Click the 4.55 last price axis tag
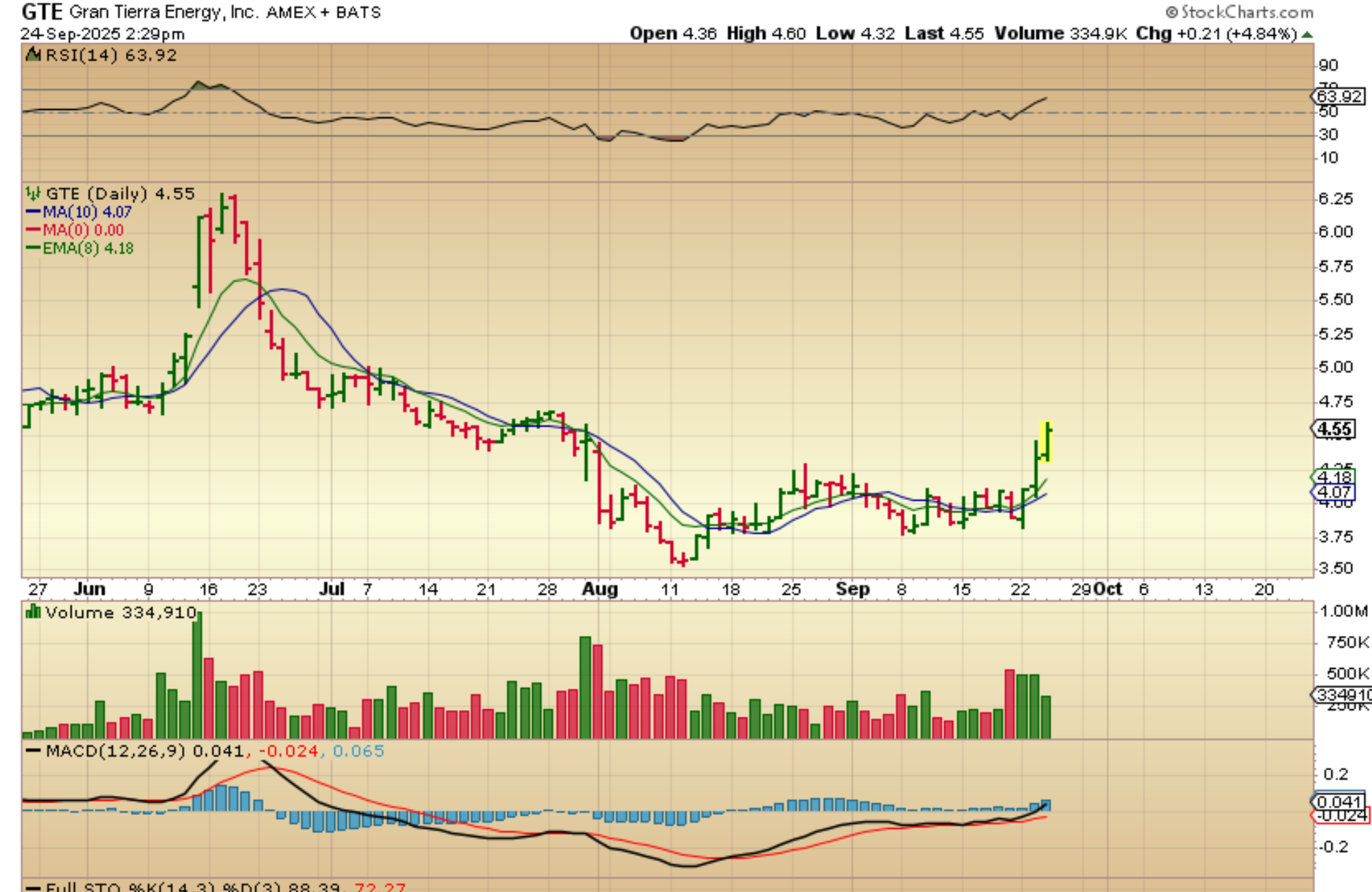Viewport: 1372px width, 892px height. (1334, 429)
